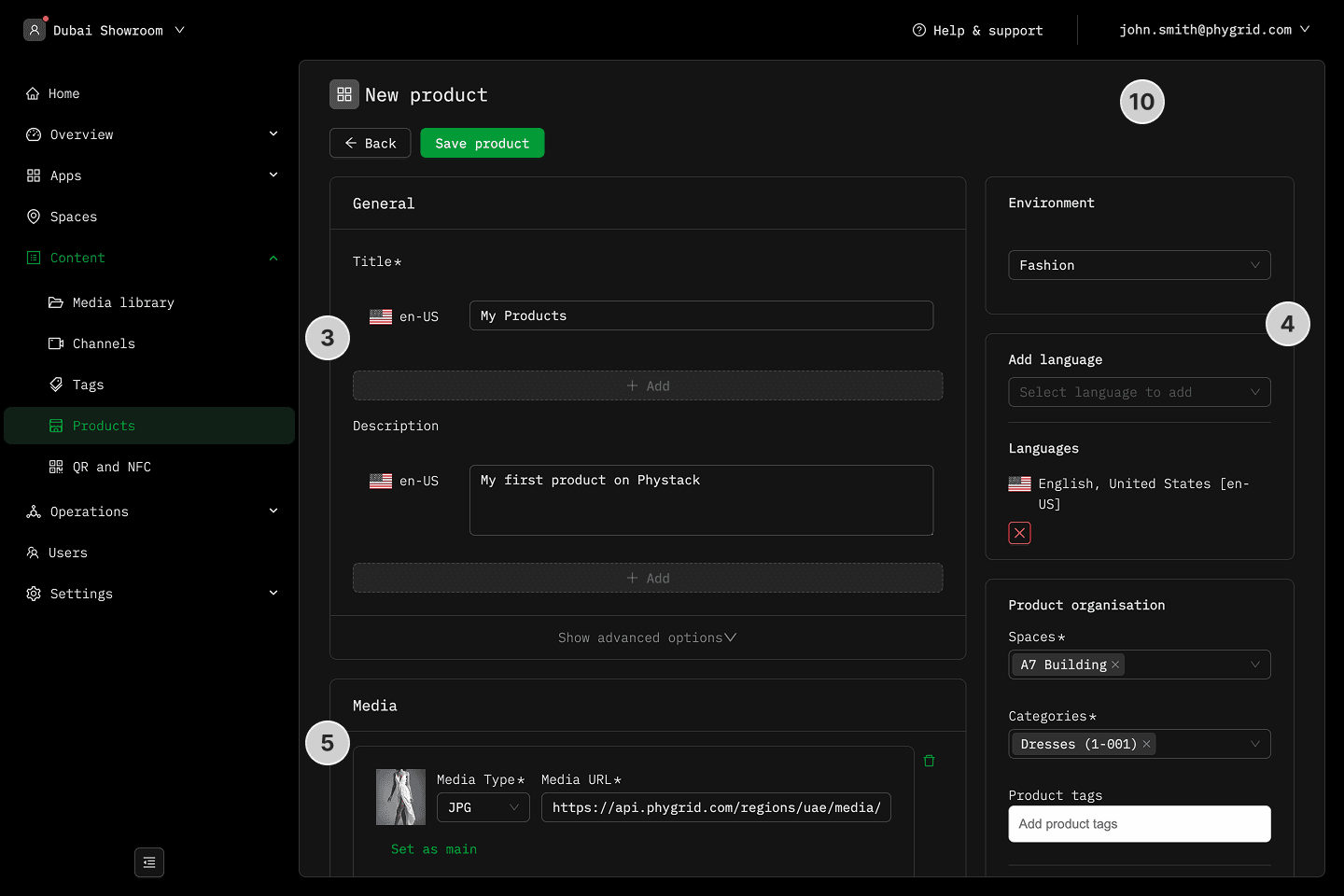Open the Tags section
This screenshot has width=1344, height=896.
point(88,385)
